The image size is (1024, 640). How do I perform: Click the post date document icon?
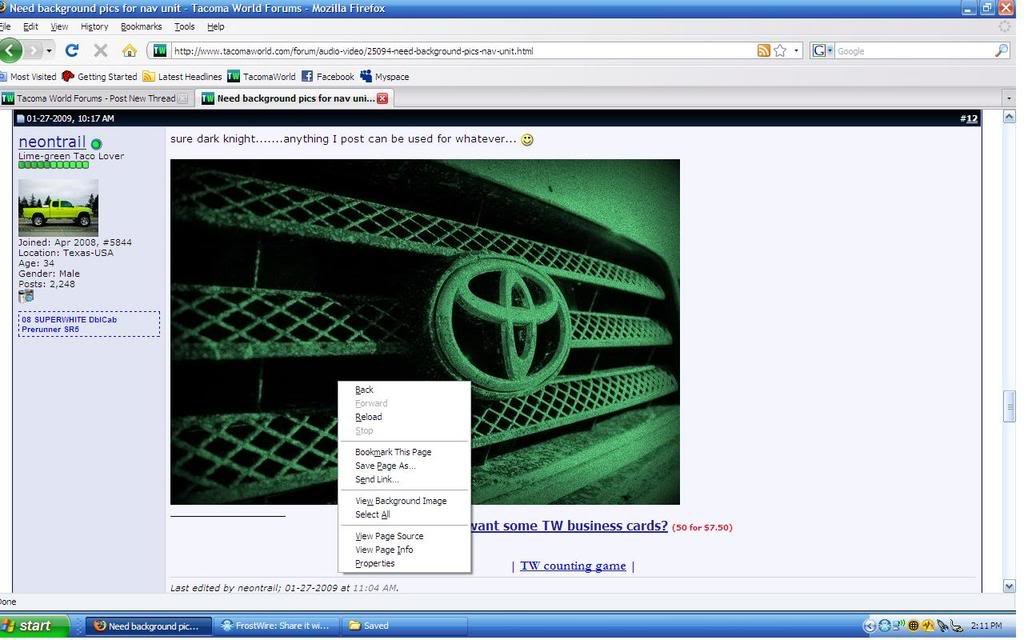(x=20, y=119)
